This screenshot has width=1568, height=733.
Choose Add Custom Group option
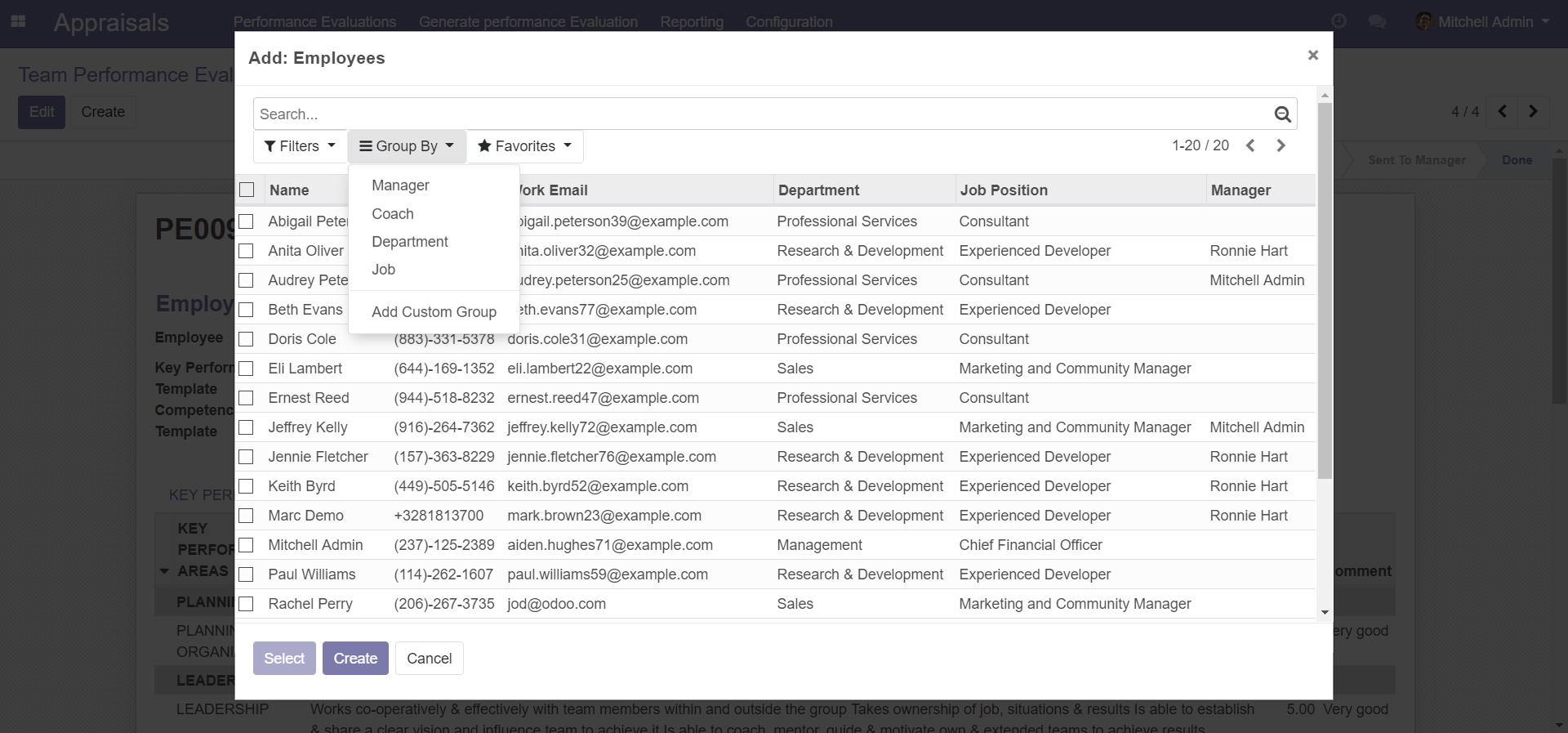click(434, 312)
